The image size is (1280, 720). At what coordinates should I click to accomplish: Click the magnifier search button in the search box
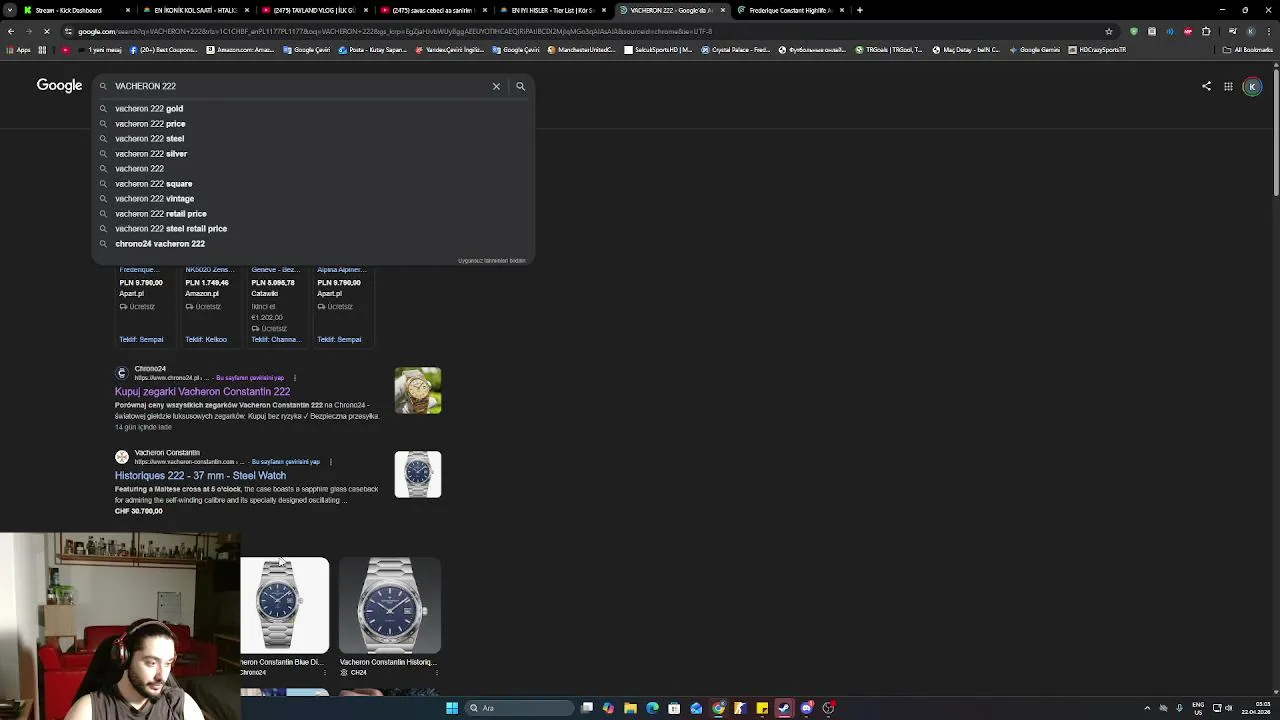pos(520,86)
